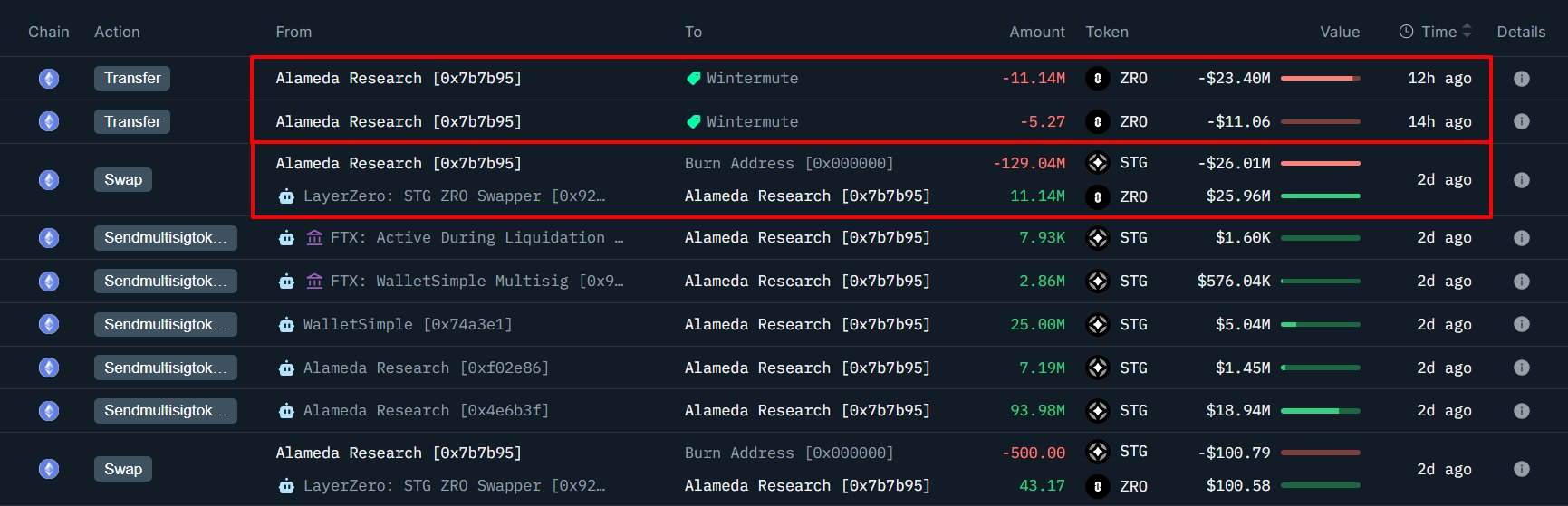Open Wintermute link in the 14h ago row

tap(752, 121)
